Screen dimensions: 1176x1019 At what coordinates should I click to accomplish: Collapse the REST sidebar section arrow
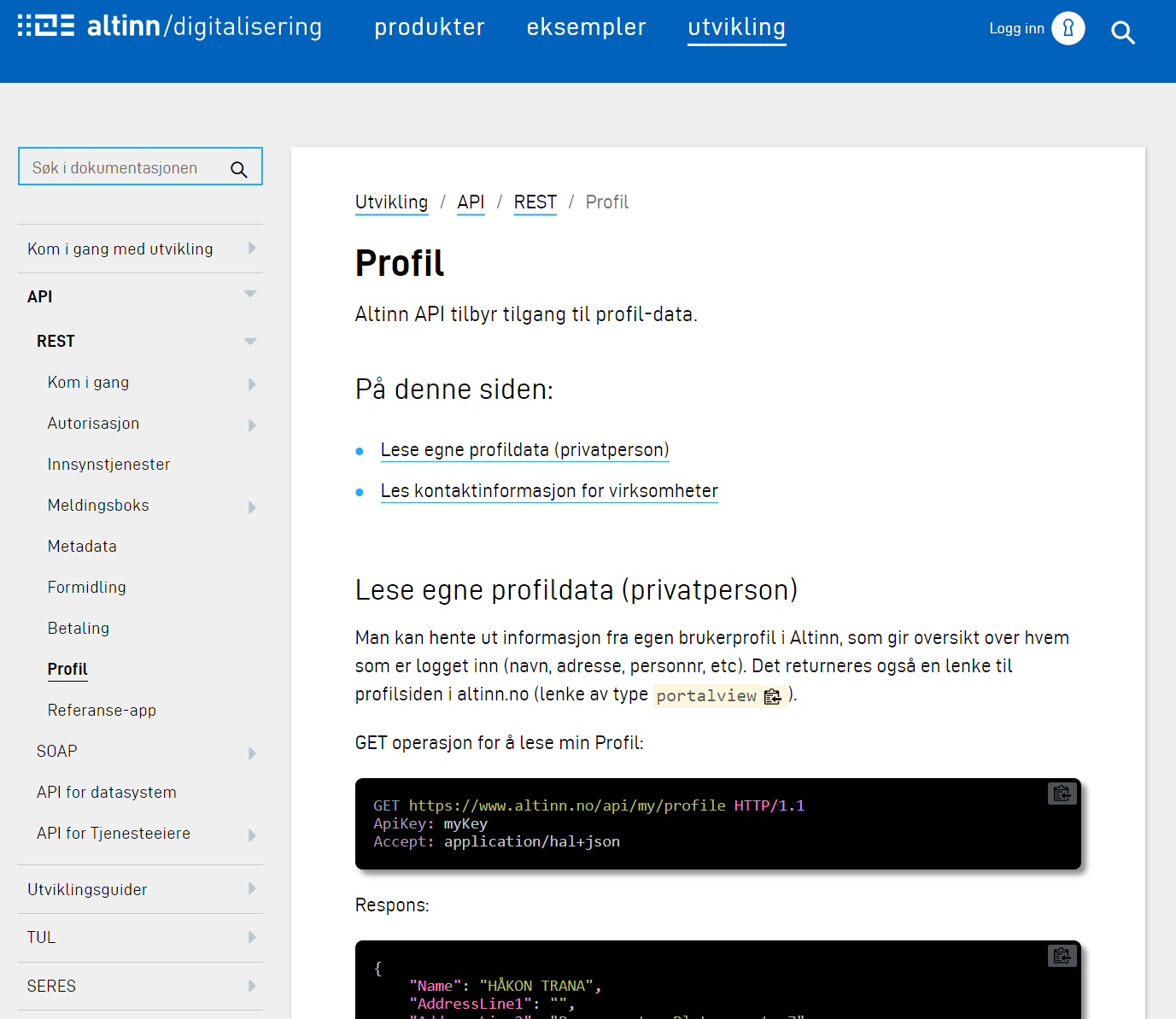coord(250,342)
